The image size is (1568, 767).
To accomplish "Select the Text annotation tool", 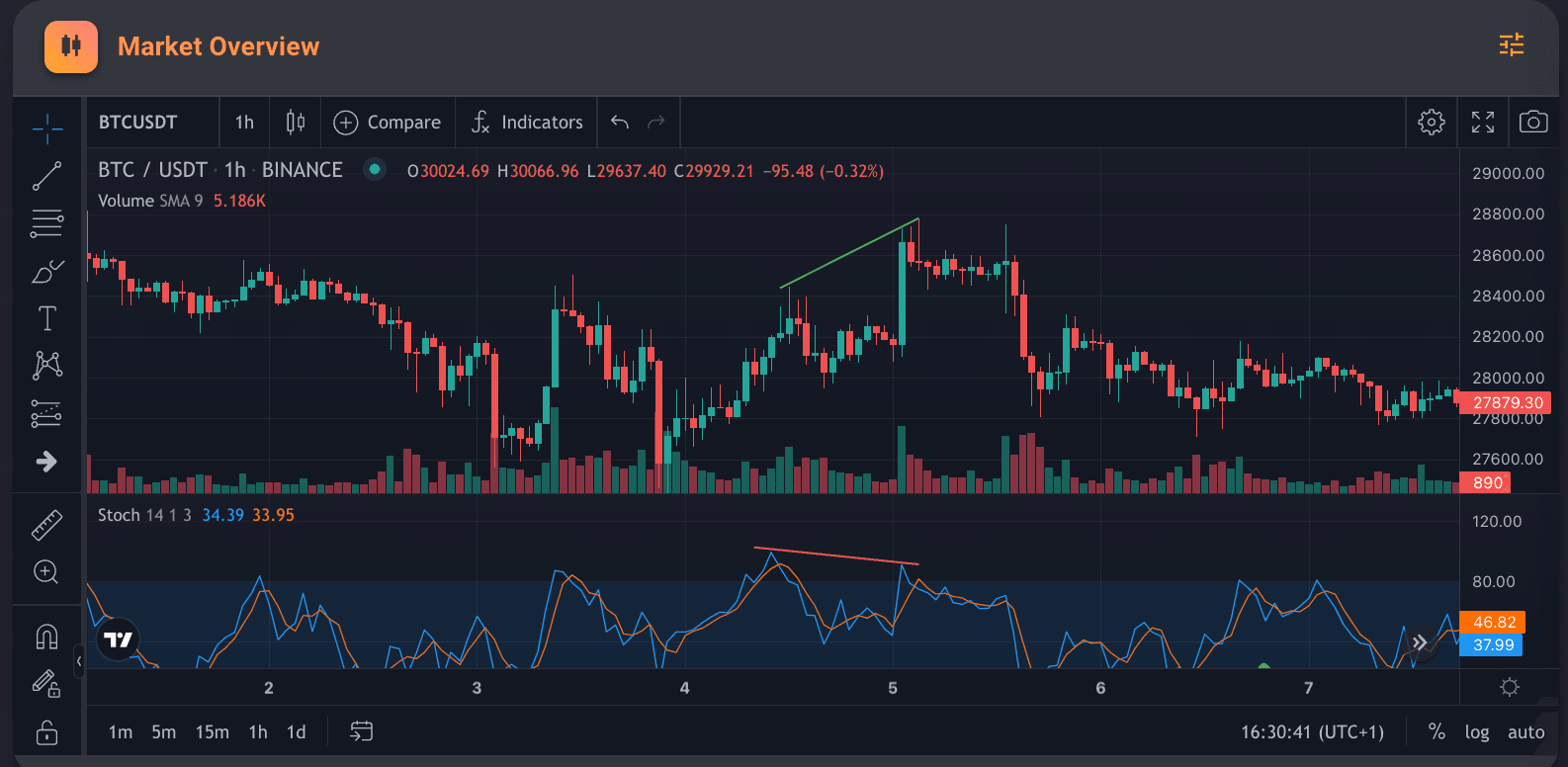I will (x=46, y=318).
